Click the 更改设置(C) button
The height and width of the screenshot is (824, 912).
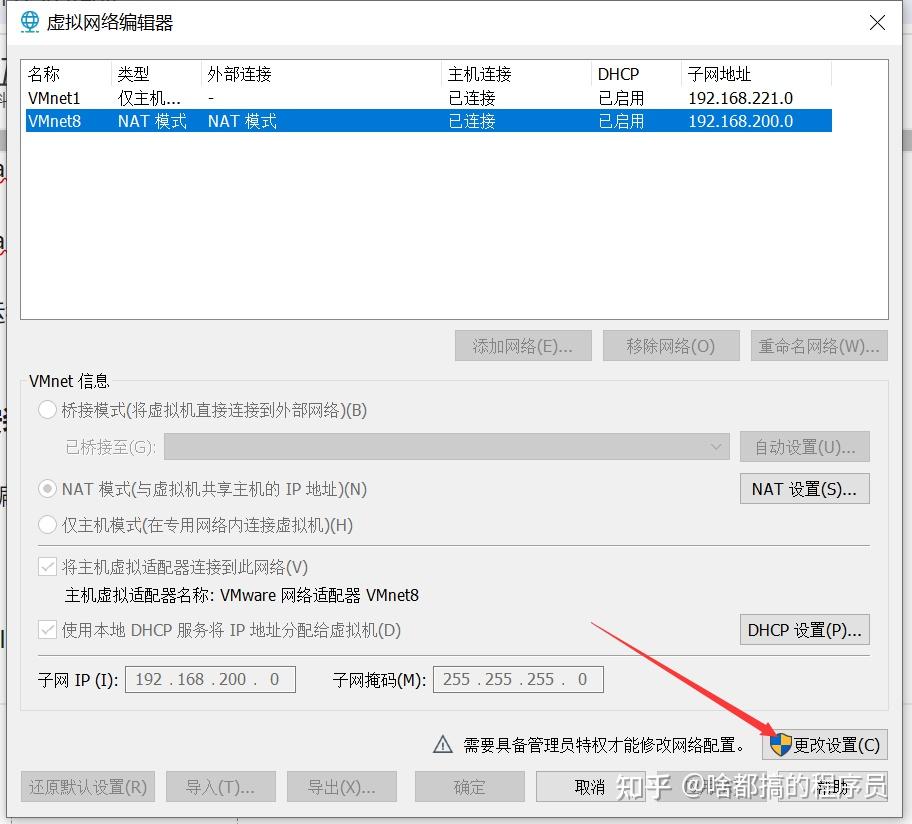pos(825,745)
